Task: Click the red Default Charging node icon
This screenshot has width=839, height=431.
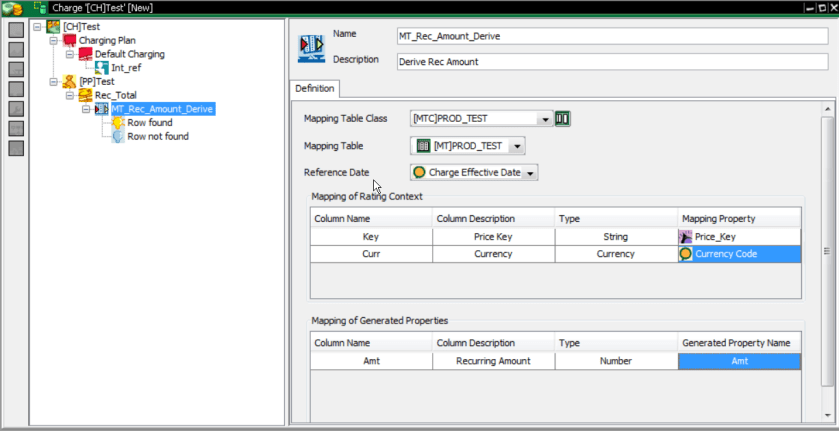Action: pyautogui.click(x=86, y=54)
